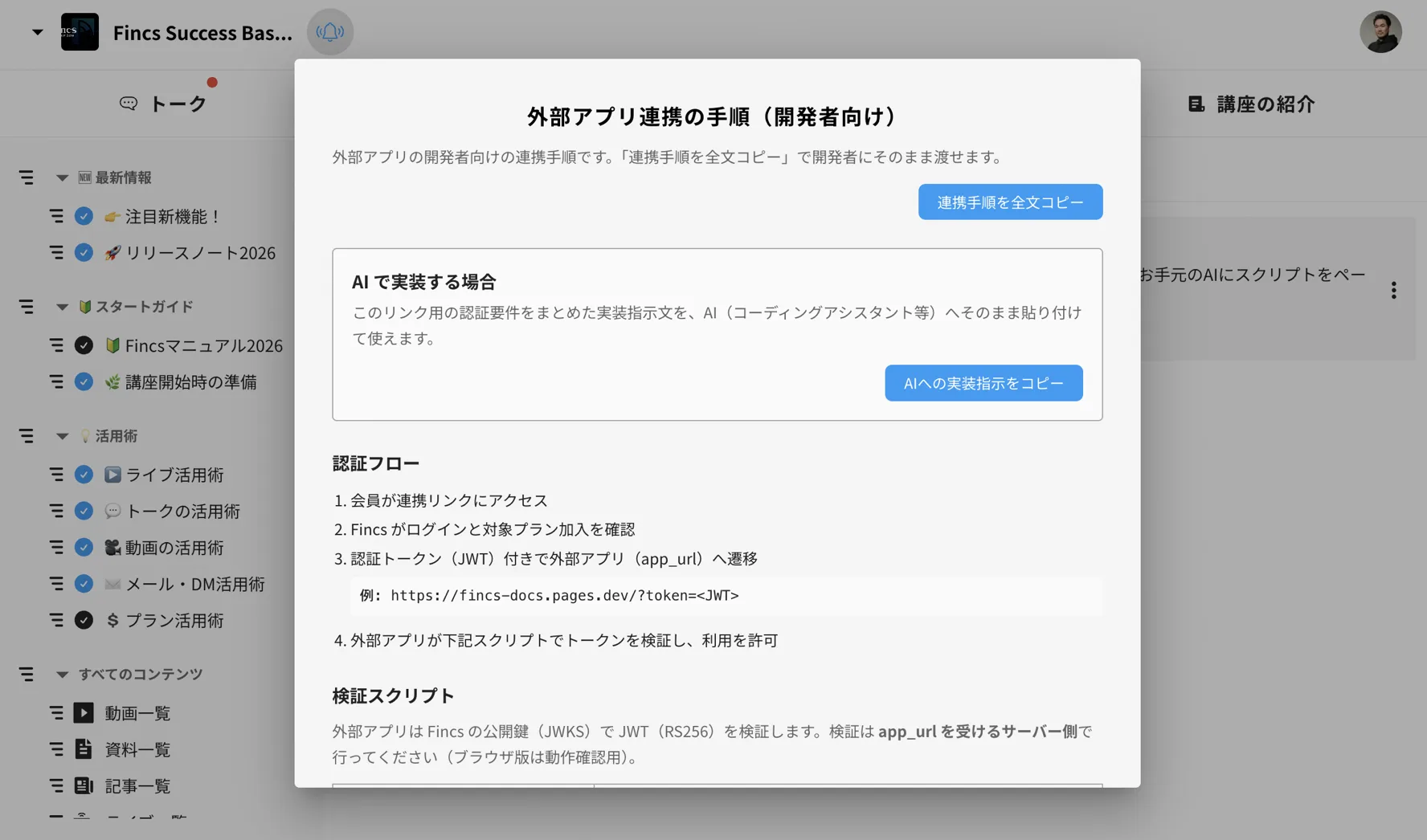1427x840 pixels.
Task: Click the video play icon beside 動画一覧
Action: coord(84,712)
